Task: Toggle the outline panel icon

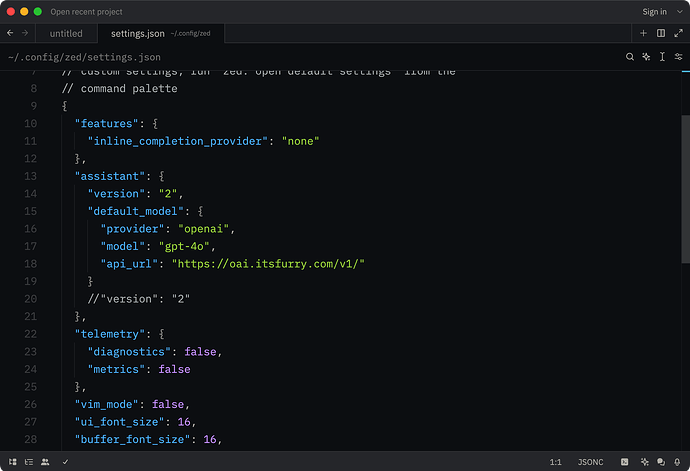Action: pos(29,462)
